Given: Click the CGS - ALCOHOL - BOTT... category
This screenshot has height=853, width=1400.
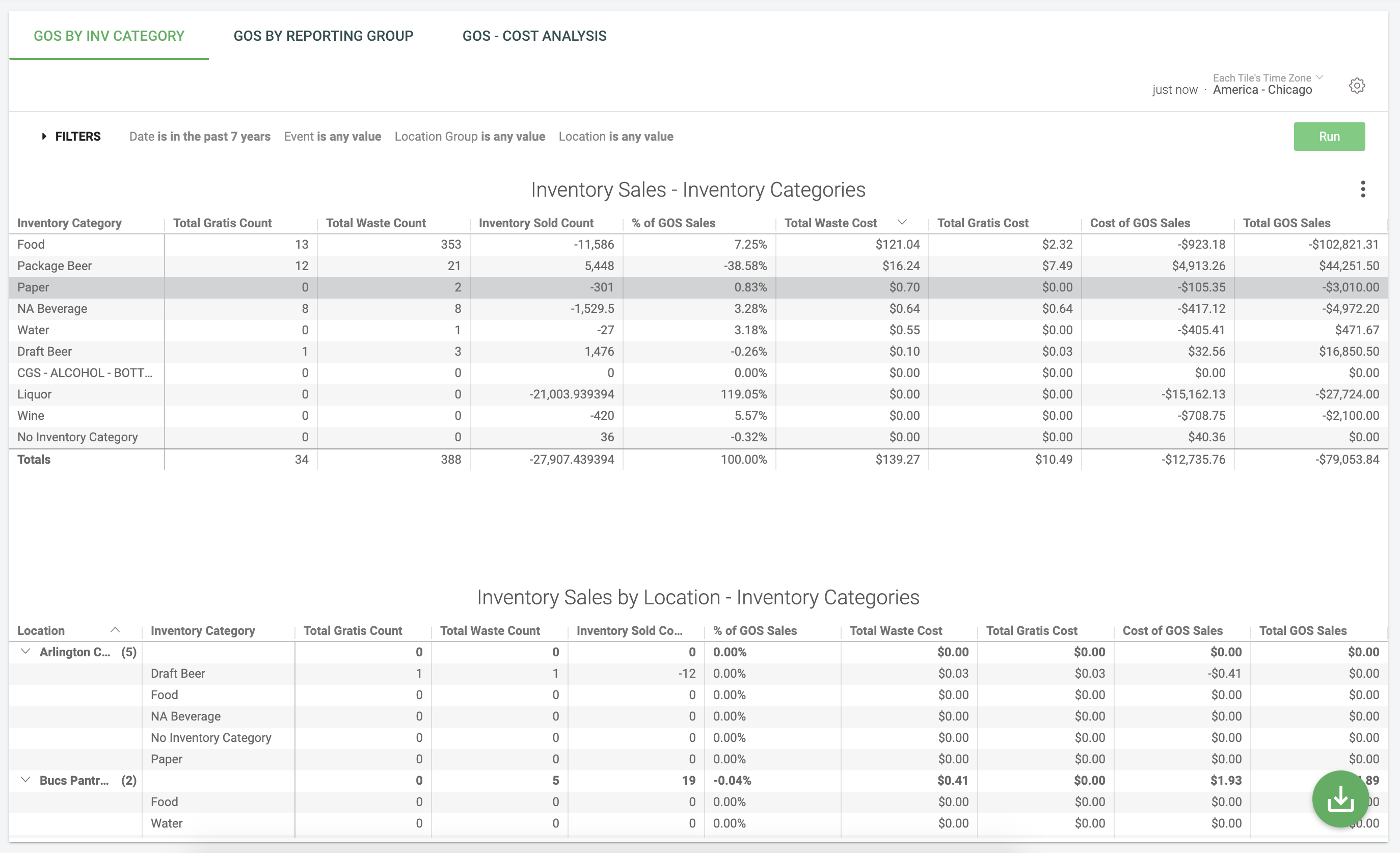Looking at the screenshot, I should (x=85, y=373).
